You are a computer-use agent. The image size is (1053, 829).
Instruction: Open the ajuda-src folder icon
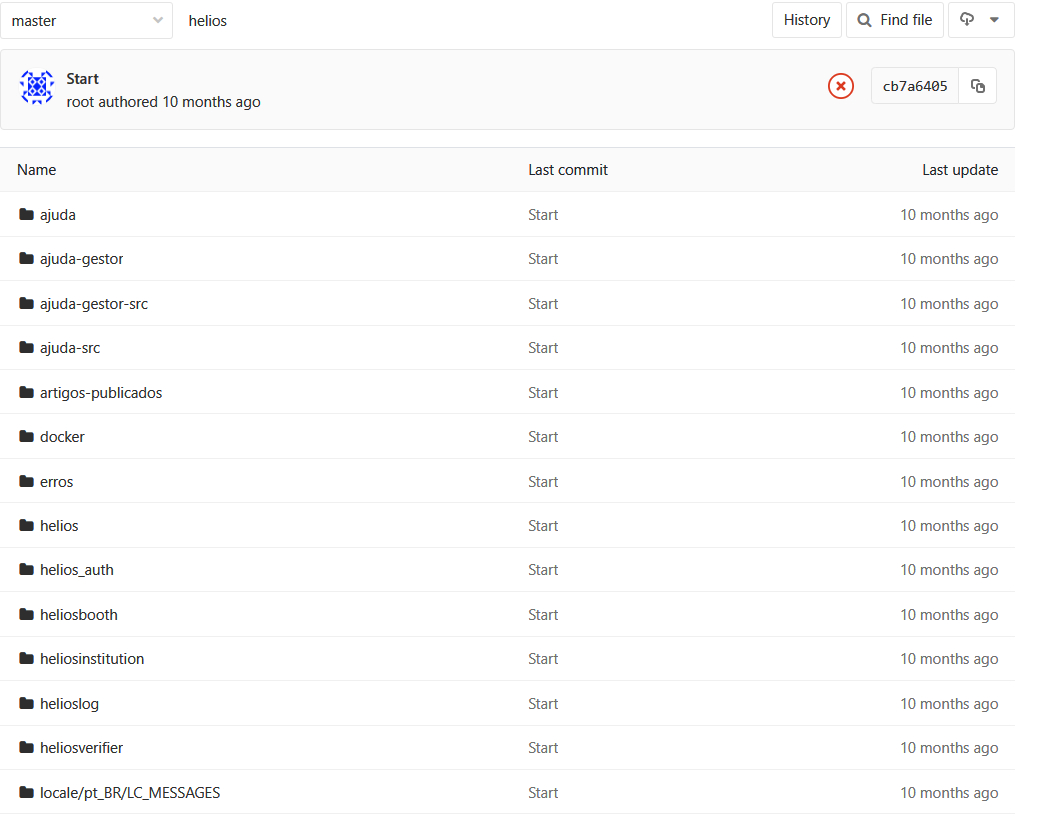tap(26, 347)
